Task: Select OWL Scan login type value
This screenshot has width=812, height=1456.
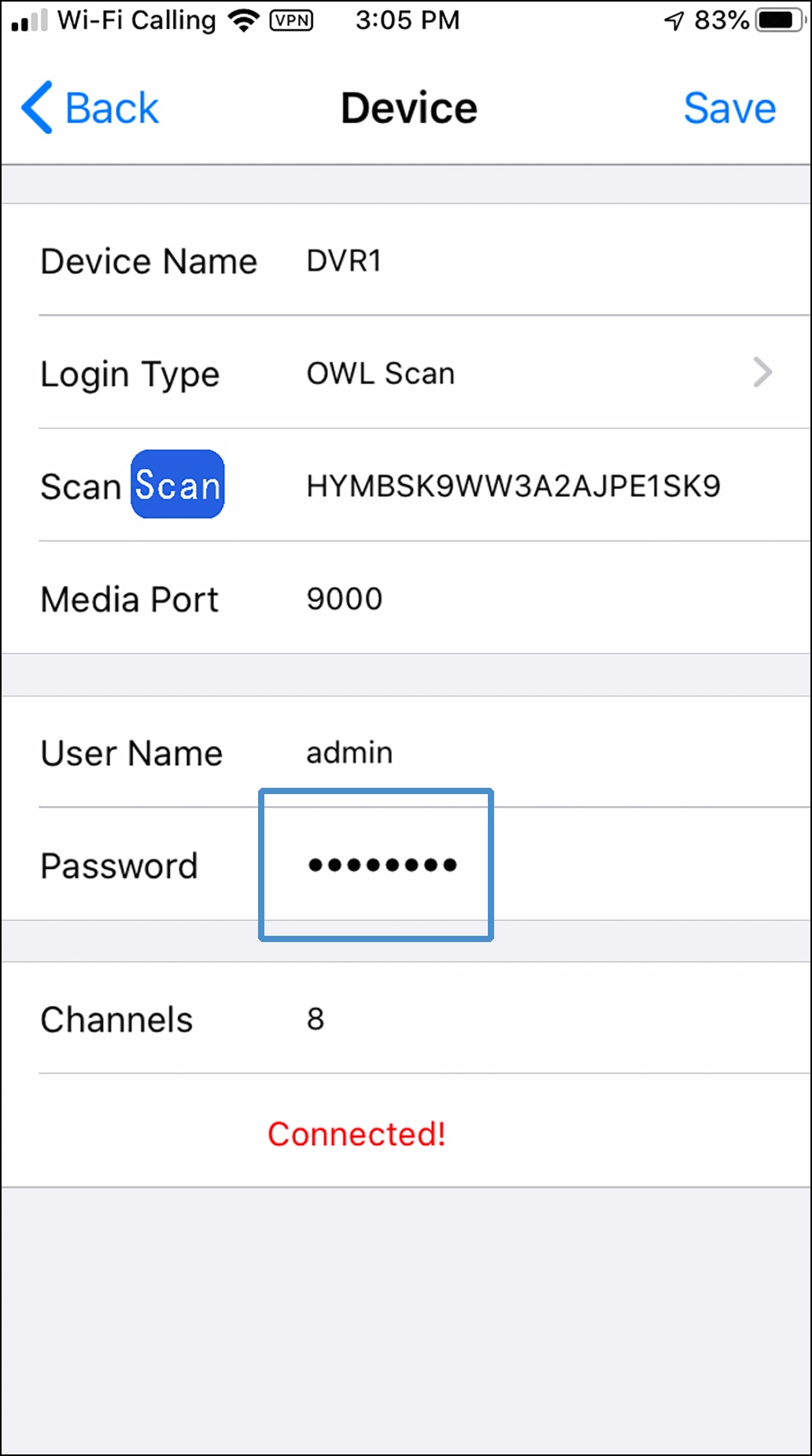Action: click(x=381, y=373)
